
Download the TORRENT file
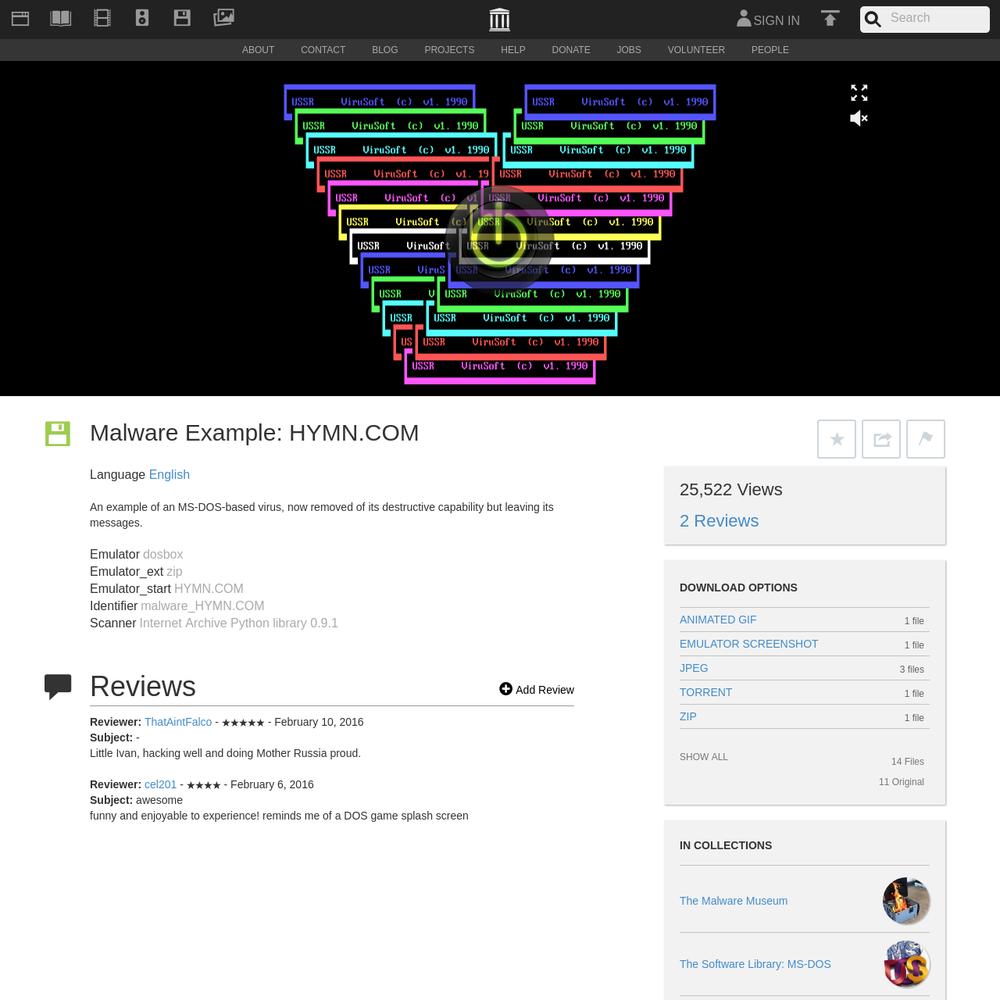pyautogui.click(x=705, y=692)
